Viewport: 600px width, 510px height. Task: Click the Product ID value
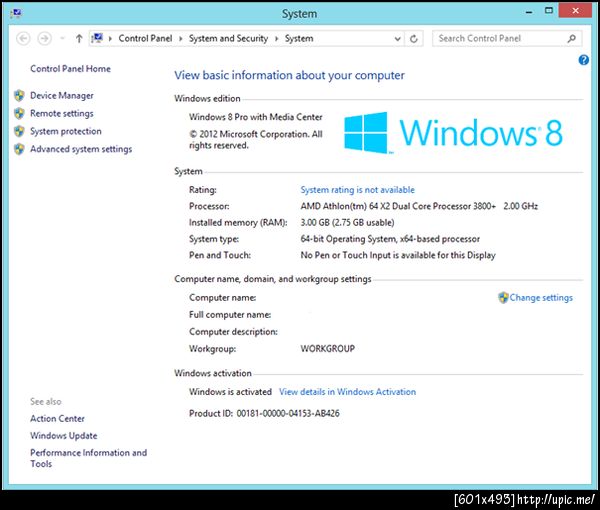click(x=288, y=413)
